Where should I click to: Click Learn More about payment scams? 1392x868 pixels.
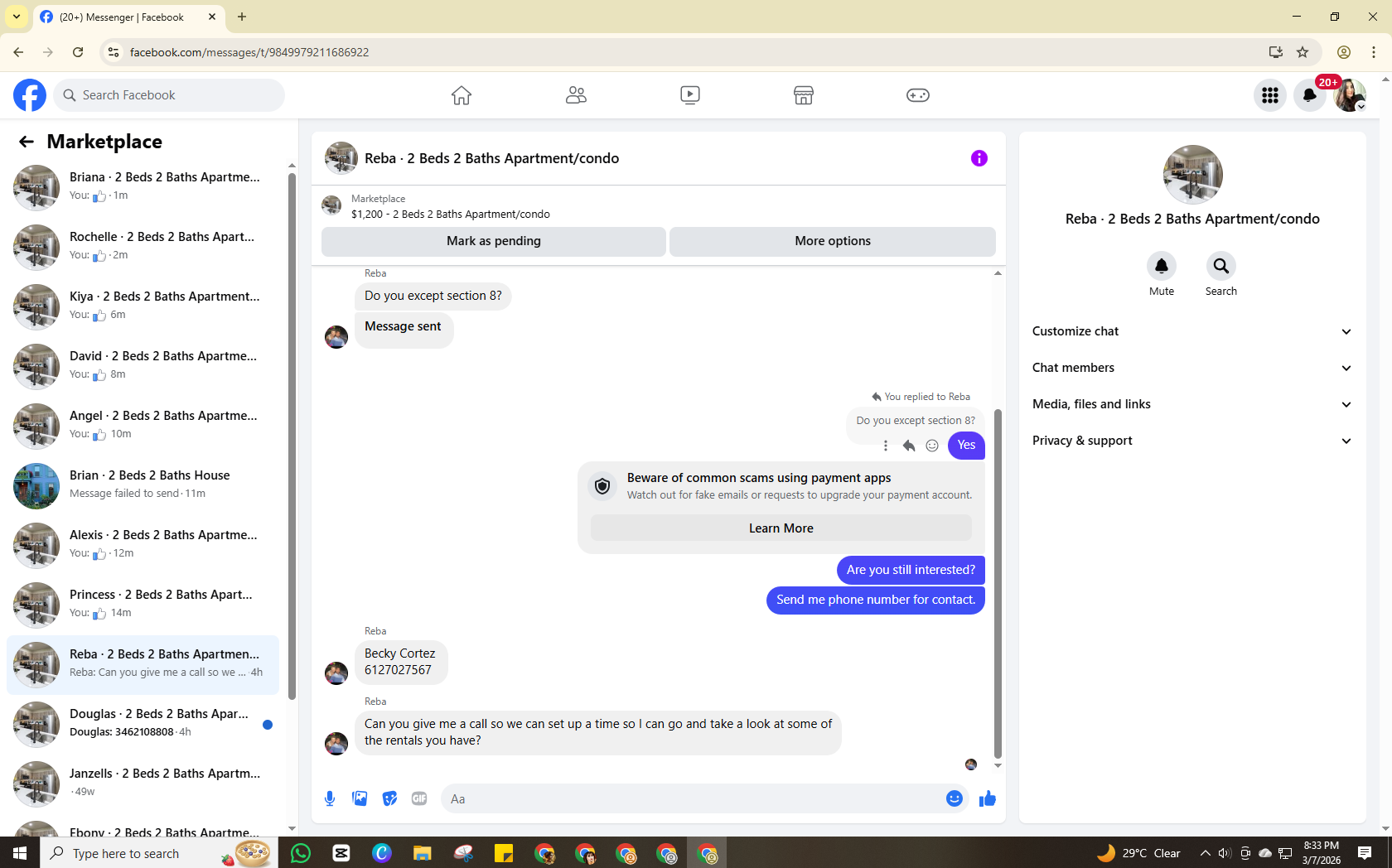coord(781,528)
